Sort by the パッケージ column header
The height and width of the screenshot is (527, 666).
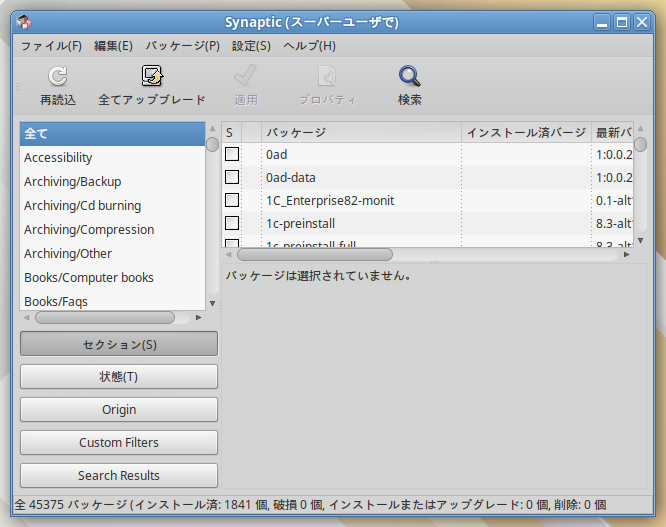coord(361,132)
